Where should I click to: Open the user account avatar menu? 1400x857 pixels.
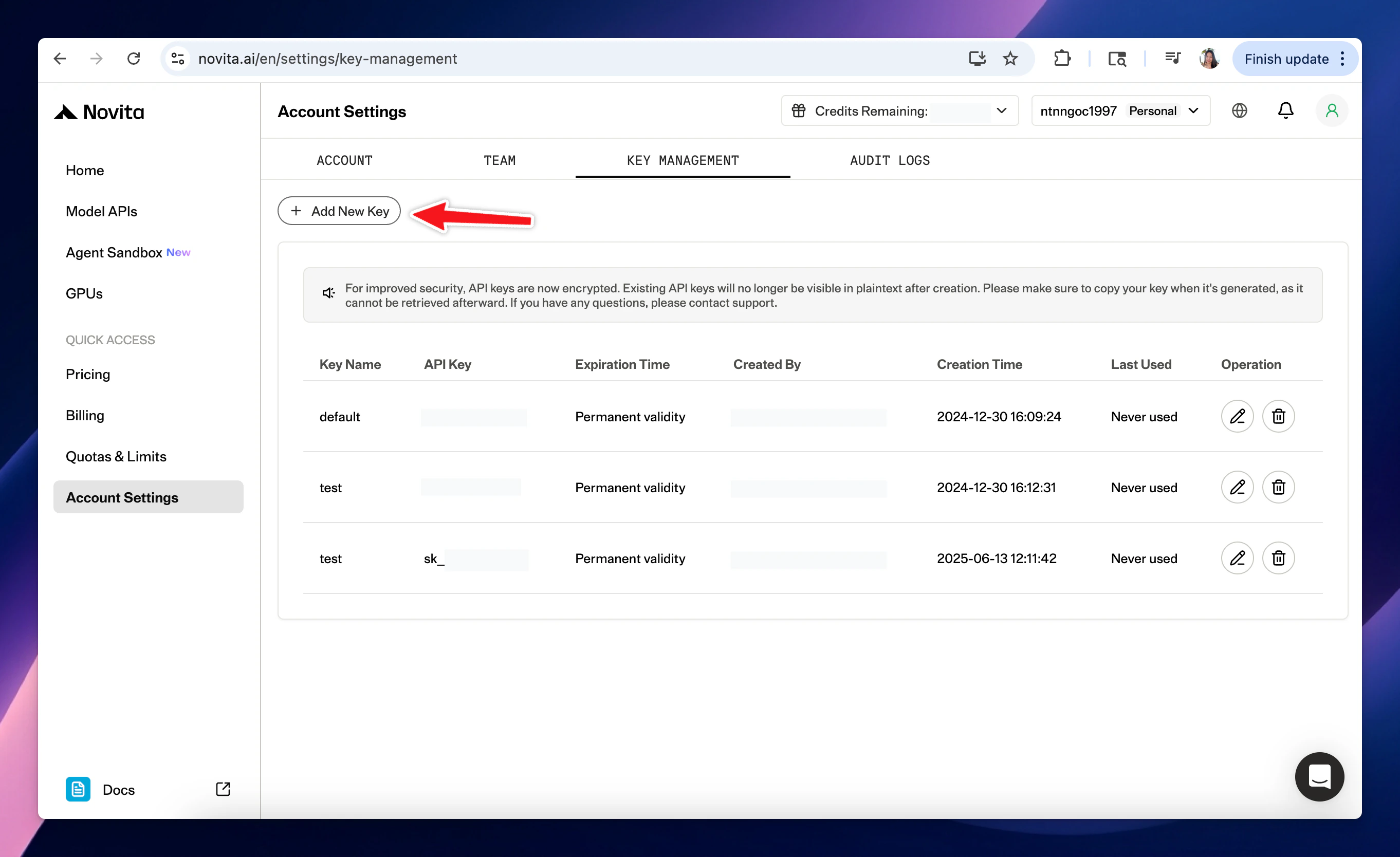tap(1332, 111)
